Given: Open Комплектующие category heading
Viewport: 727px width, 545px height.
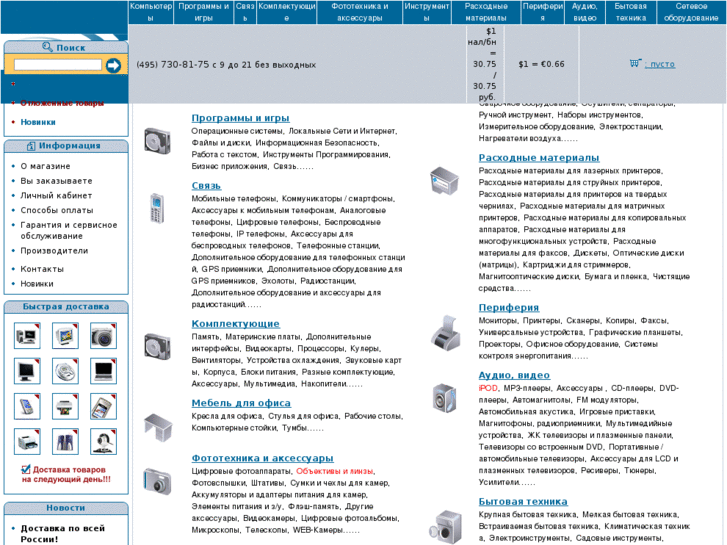Looking at the screenshot, I should [x=236, y=324].
